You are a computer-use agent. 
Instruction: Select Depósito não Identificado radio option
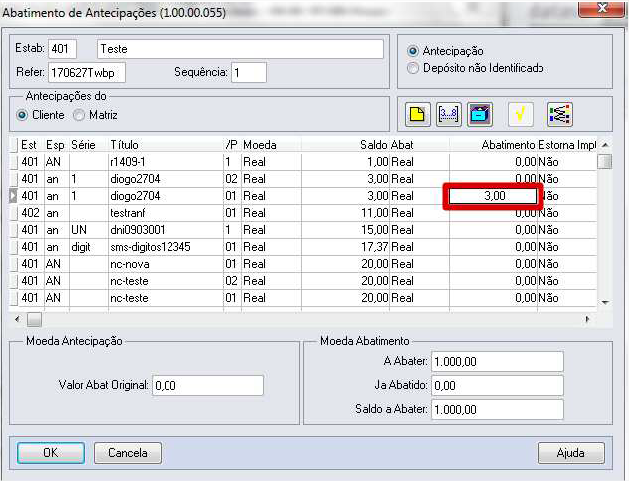click(412, 68)
